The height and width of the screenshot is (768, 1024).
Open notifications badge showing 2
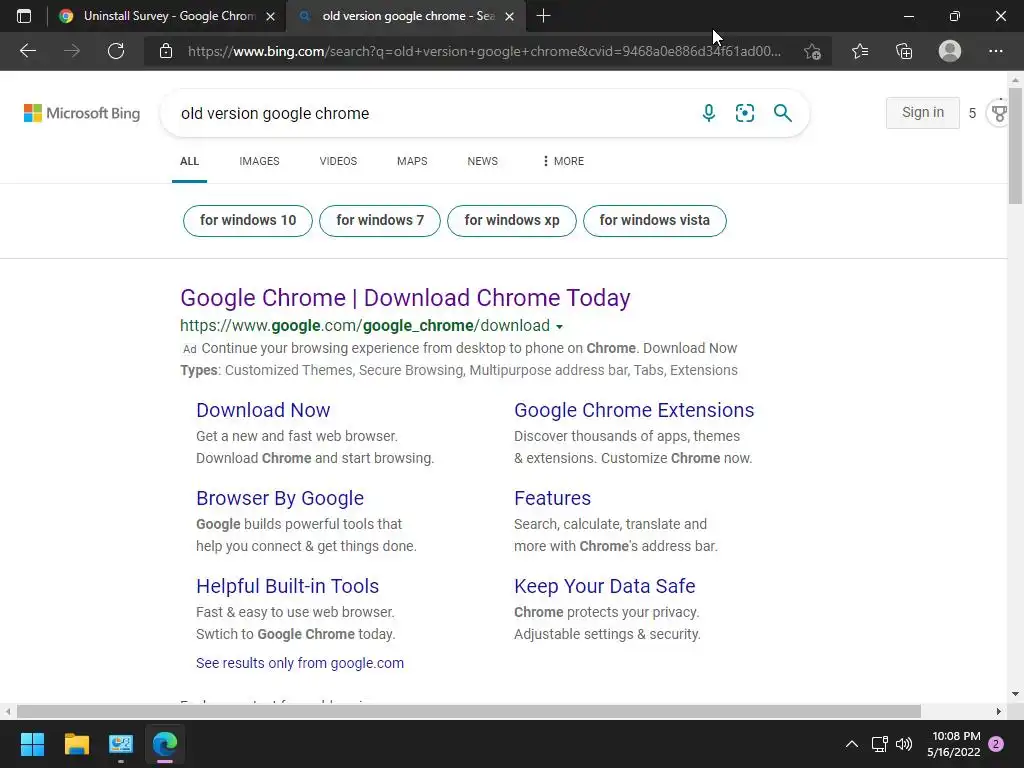click(x=996, y=744)
